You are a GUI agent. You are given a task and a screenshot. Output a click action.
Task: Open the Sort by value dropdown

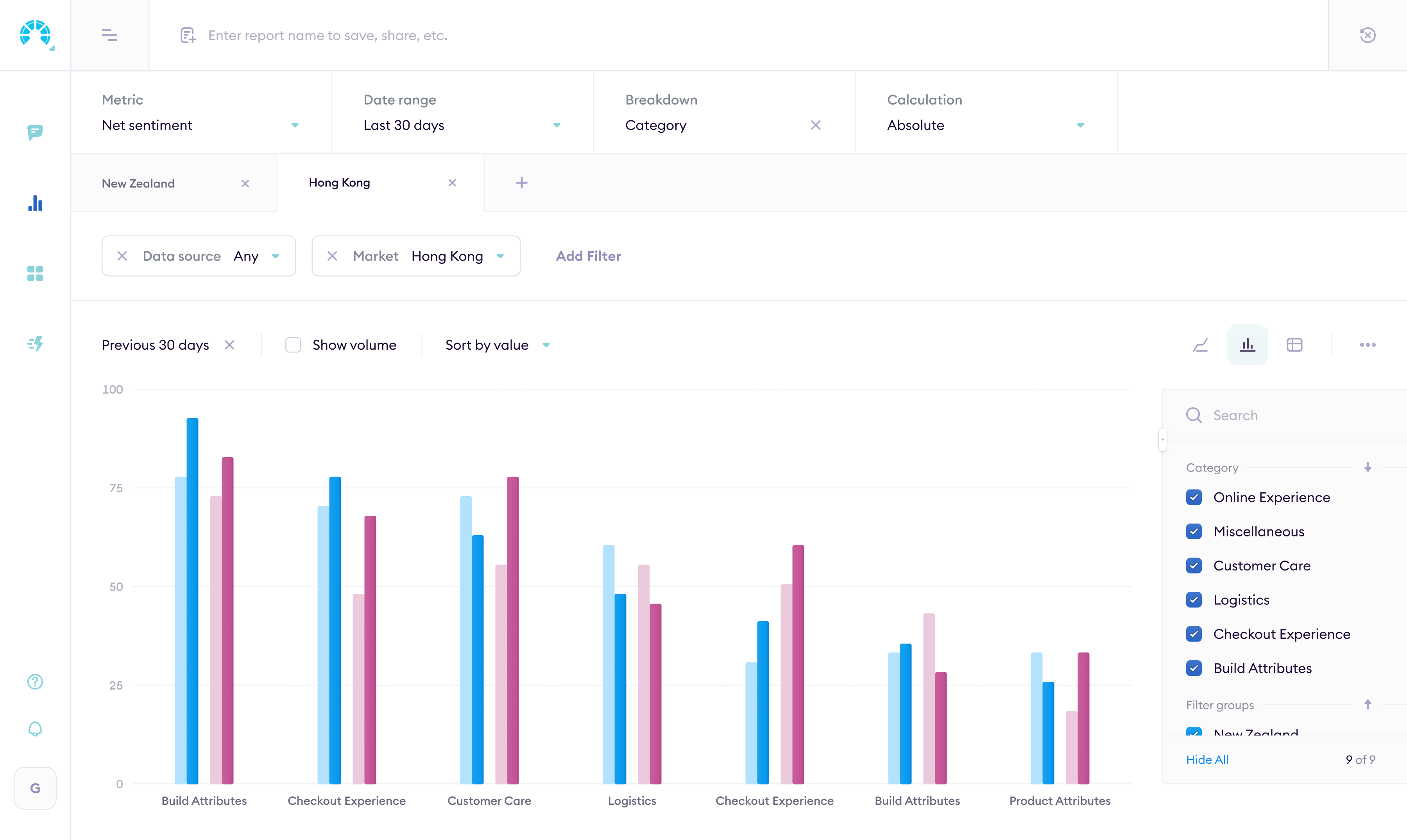pyautogui.click(x=497, y=345)
